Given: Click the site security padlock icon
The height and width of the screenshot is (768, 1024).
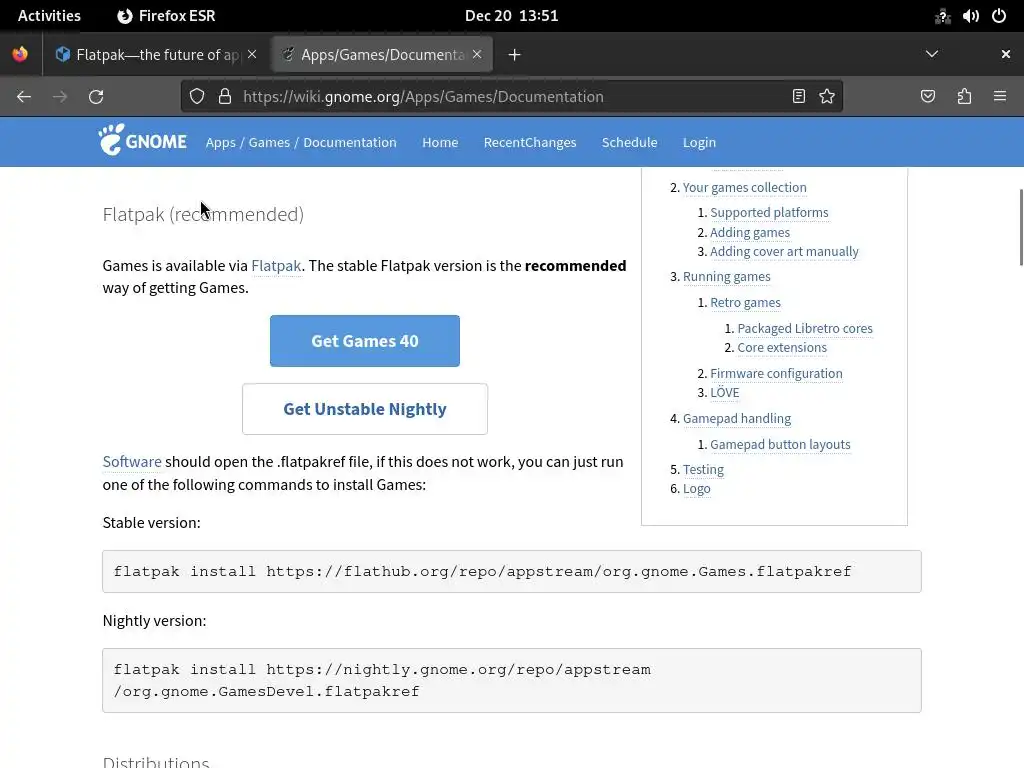Looking at the screenshot, I should pos(225,97).
